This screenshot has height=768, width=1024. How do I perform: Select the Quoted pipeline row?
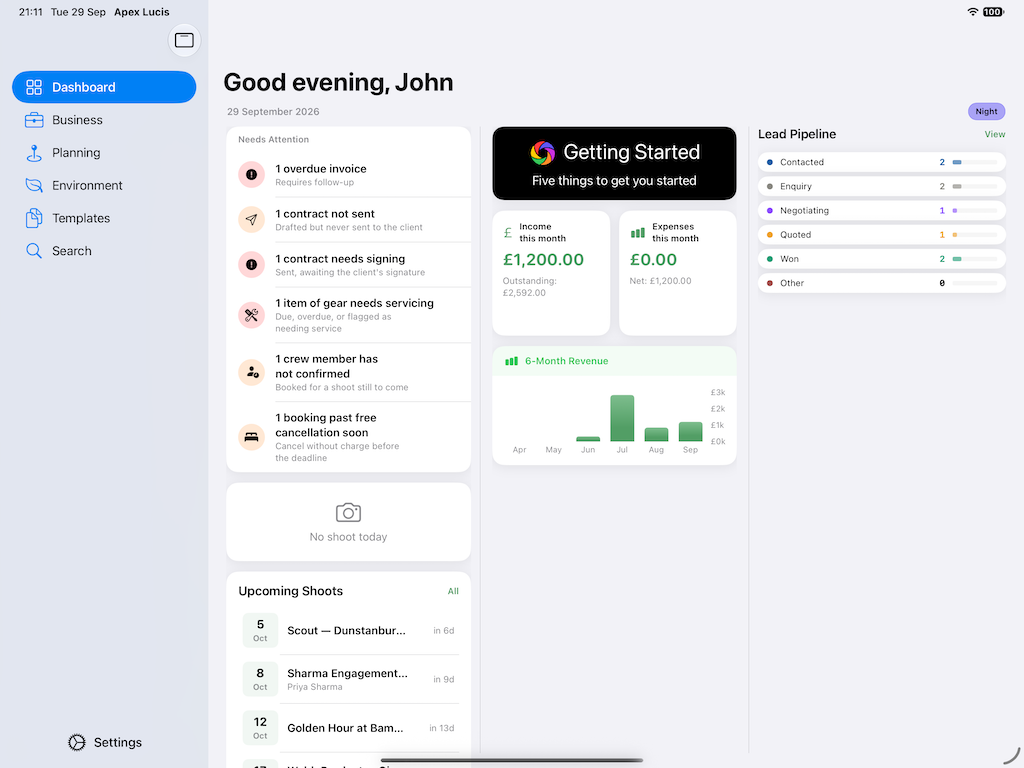(x=882, y=234)
